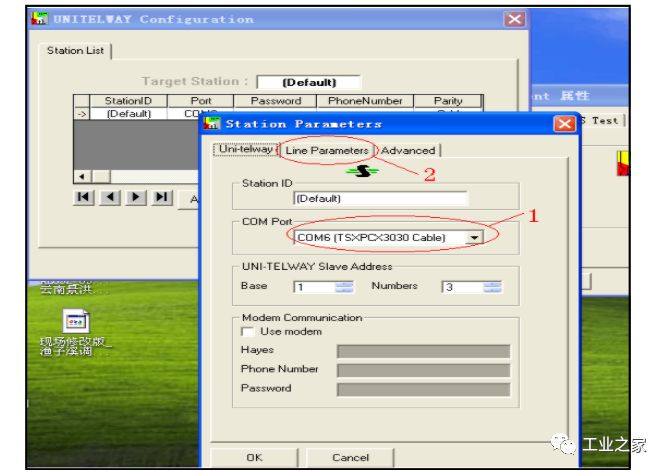Jump to last station record
The width and height of the screenshot is (668, 474).
point(162,197)
